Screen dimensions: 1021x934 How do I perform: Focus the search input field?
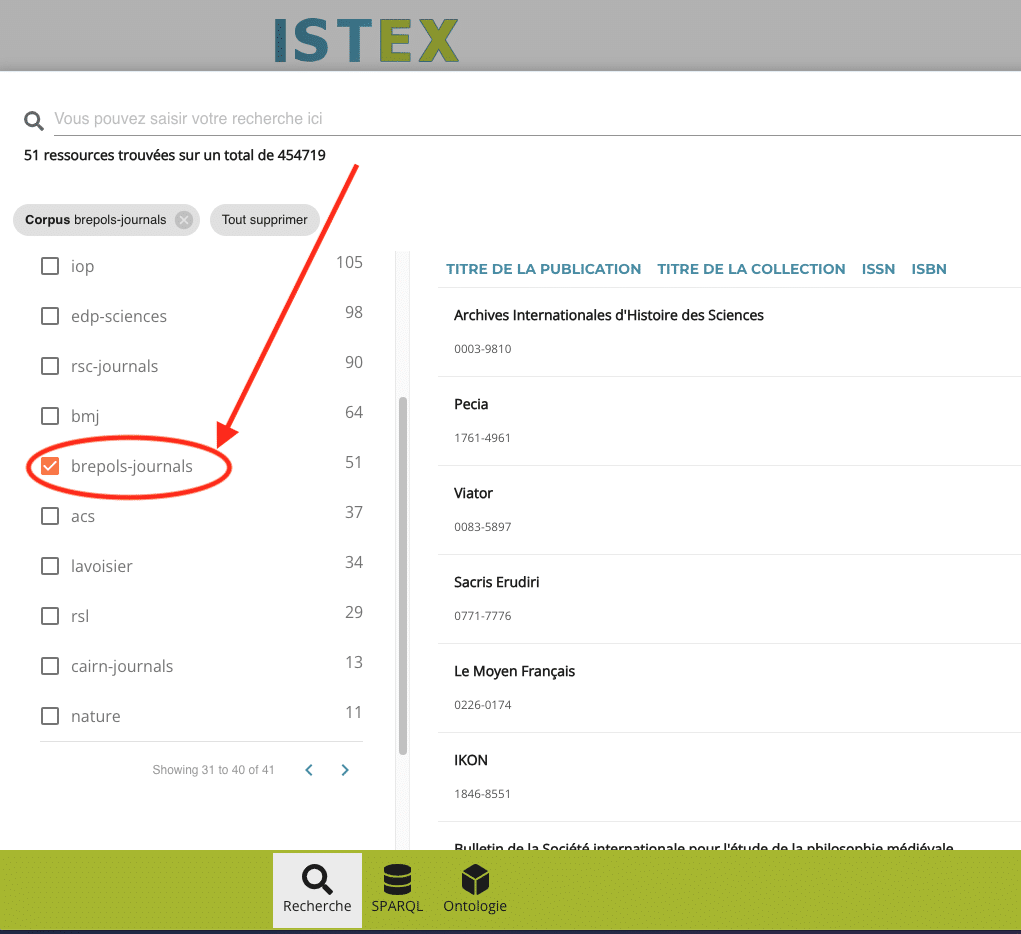537,119
